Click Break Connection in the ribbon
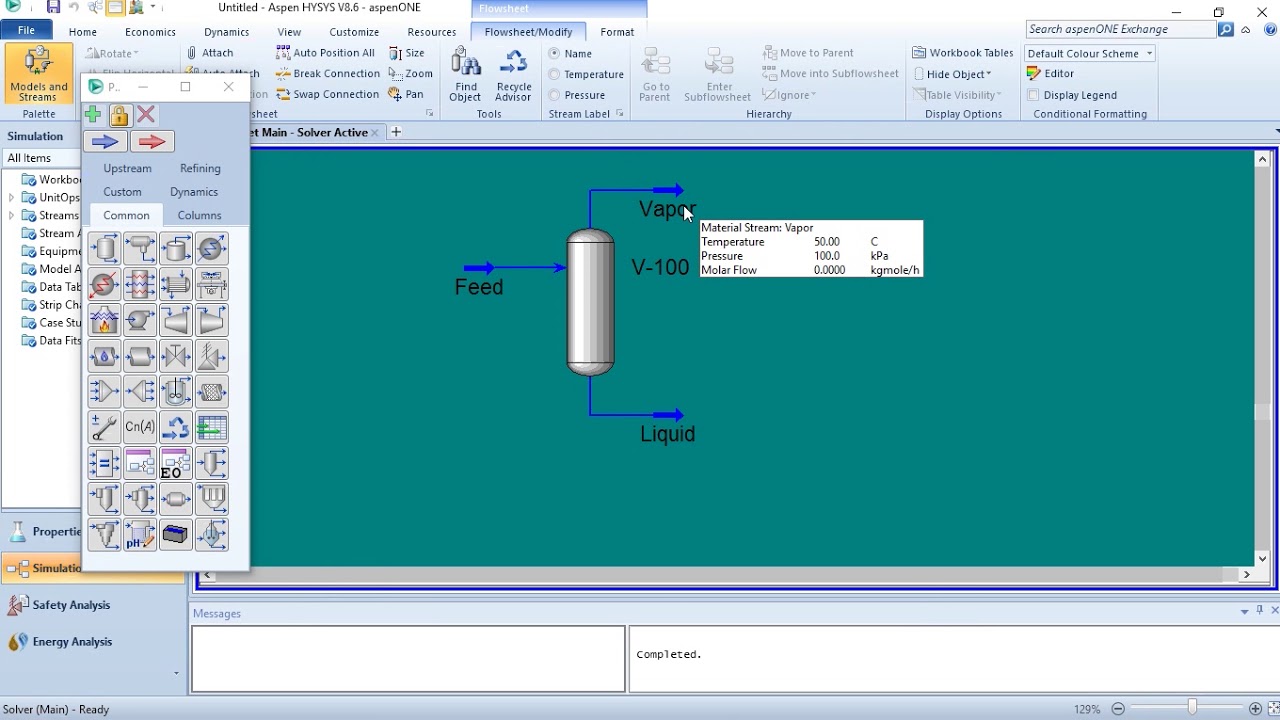1280x720 pixels. coord(328,74)
